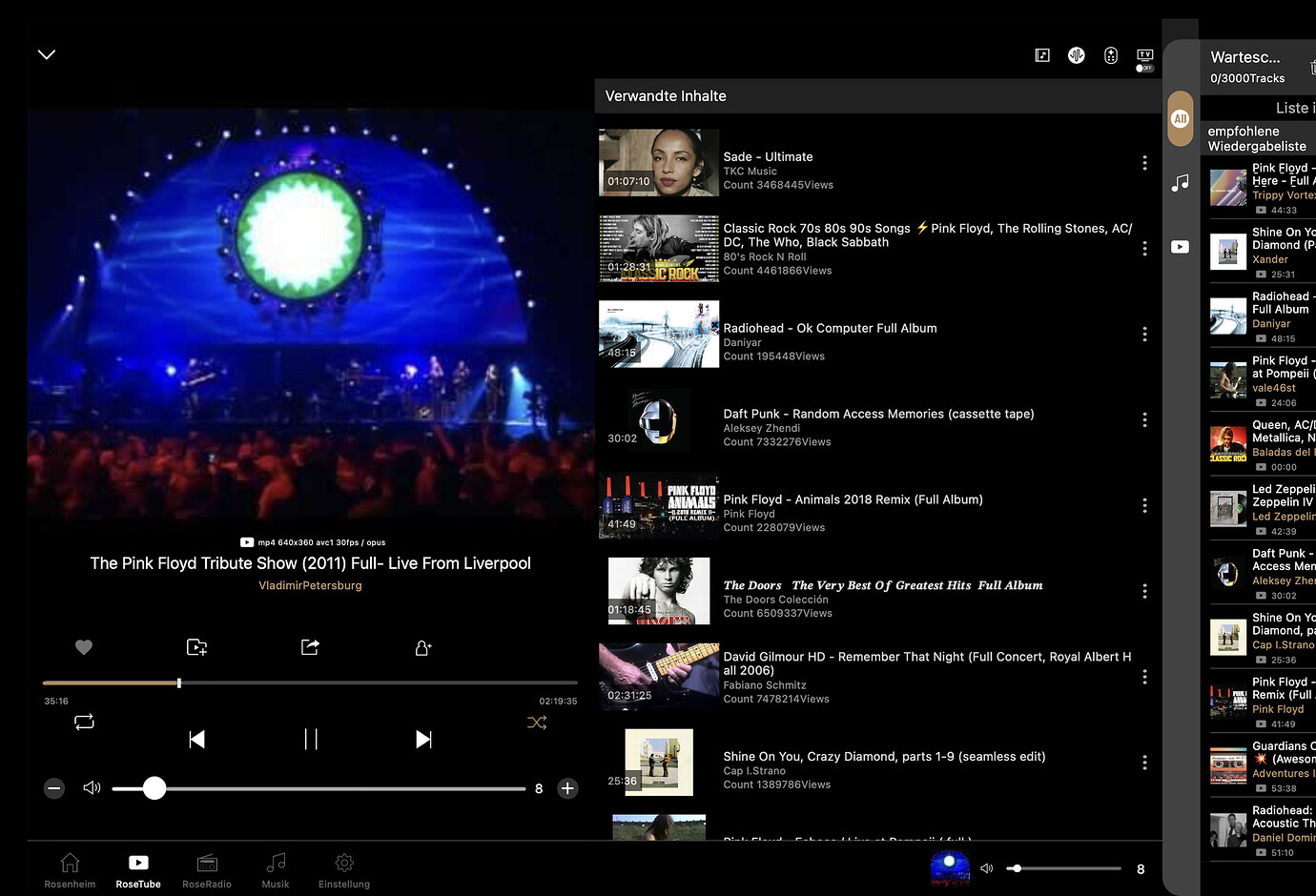1316x896 pixels.
Task: Play The Doors Very Best Of album
Action: 658,592
